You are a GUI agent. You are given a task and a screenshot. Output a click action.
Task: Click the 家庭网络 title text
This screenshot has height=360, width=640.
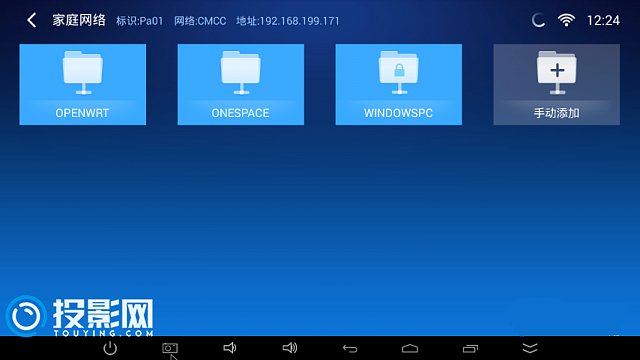[x=79, y=20]
